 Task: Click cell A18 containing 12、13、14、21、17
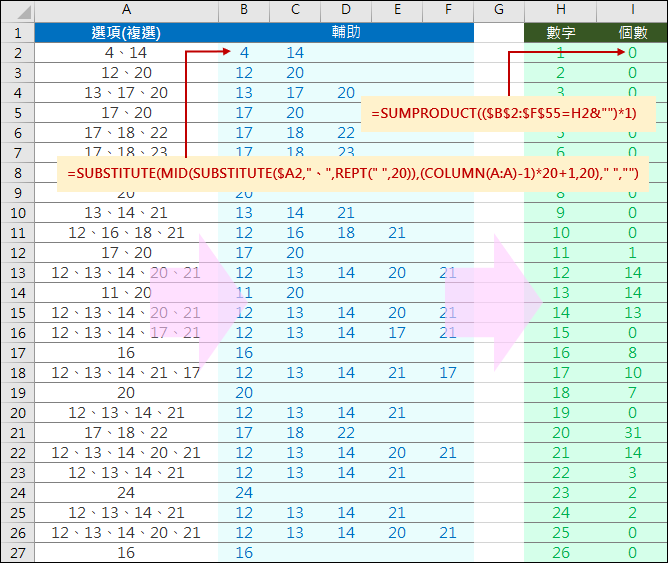126,373
